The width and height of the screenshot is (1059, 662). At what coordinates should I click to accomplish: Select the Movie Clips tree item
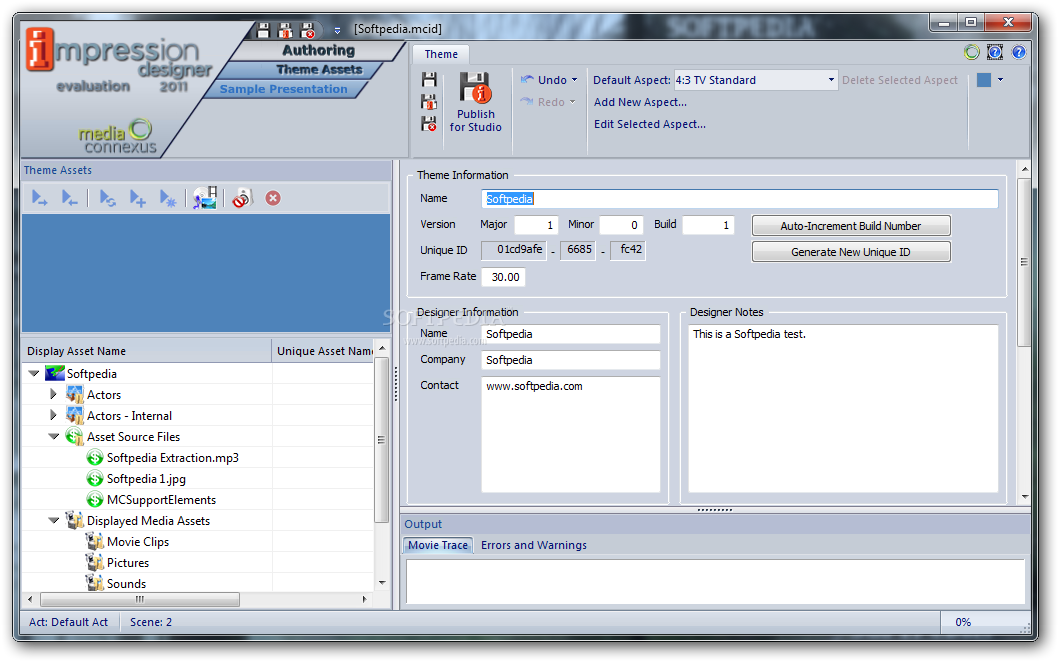[x=138, y=542]
